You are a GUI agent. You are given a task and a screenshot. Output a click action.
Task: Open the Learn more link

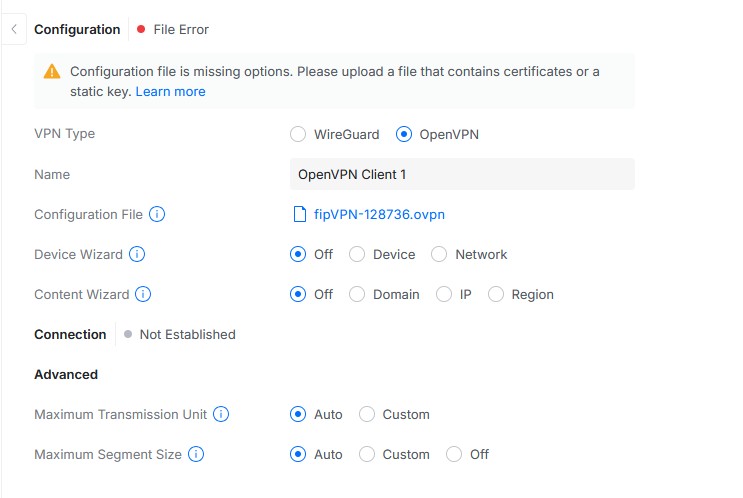[x=170, y=91]
